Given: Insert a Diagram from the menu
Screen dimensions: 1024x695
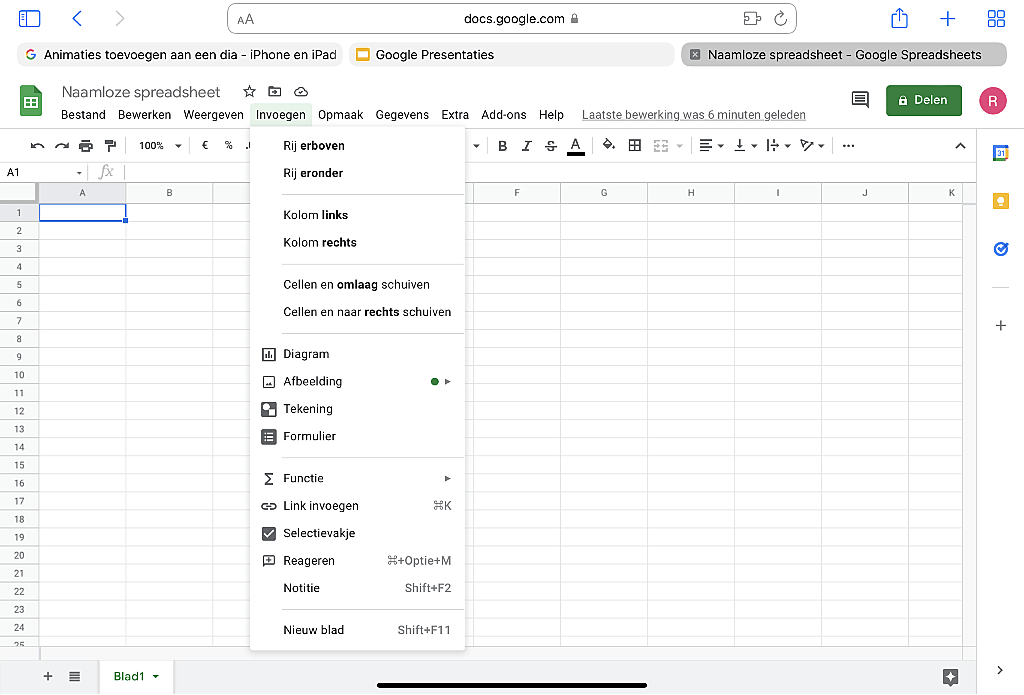Looking at the screenshot, I should (x=357, y=354).
